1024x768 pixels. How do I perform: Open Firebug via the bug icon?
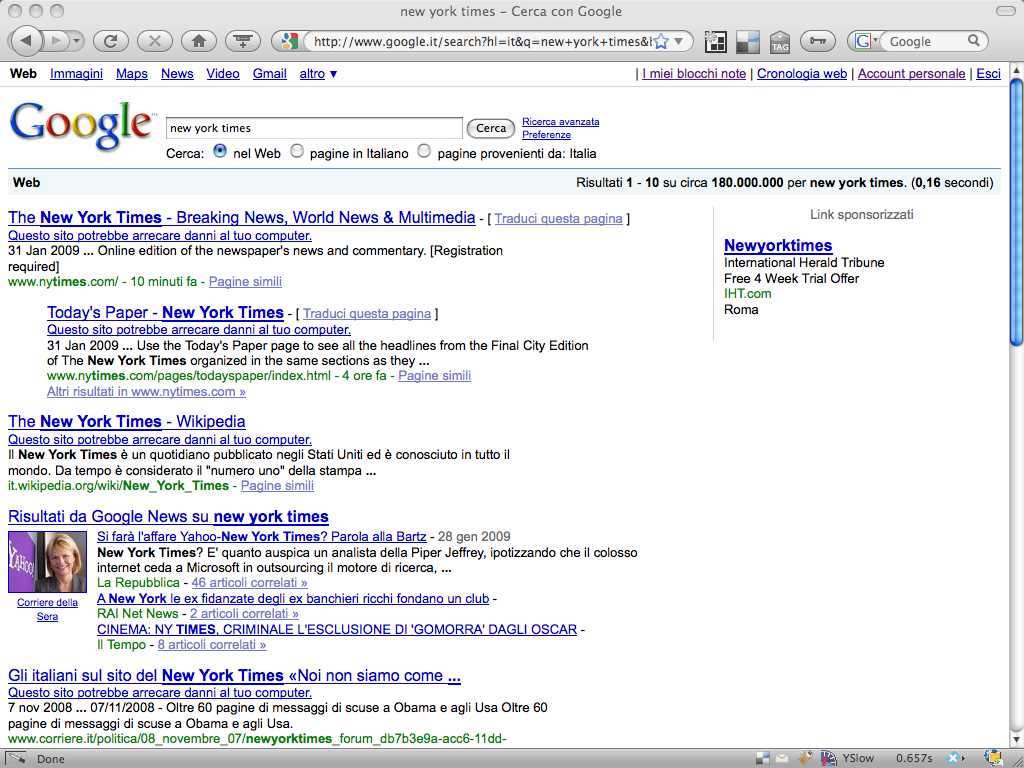pyautogui.click(x=805, y=758)
